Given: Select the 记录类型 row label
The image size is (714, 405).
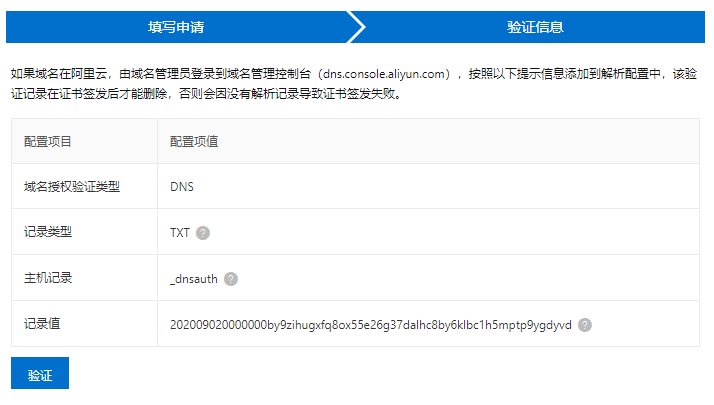Looking at the screenshot, I should pos(48,232).
